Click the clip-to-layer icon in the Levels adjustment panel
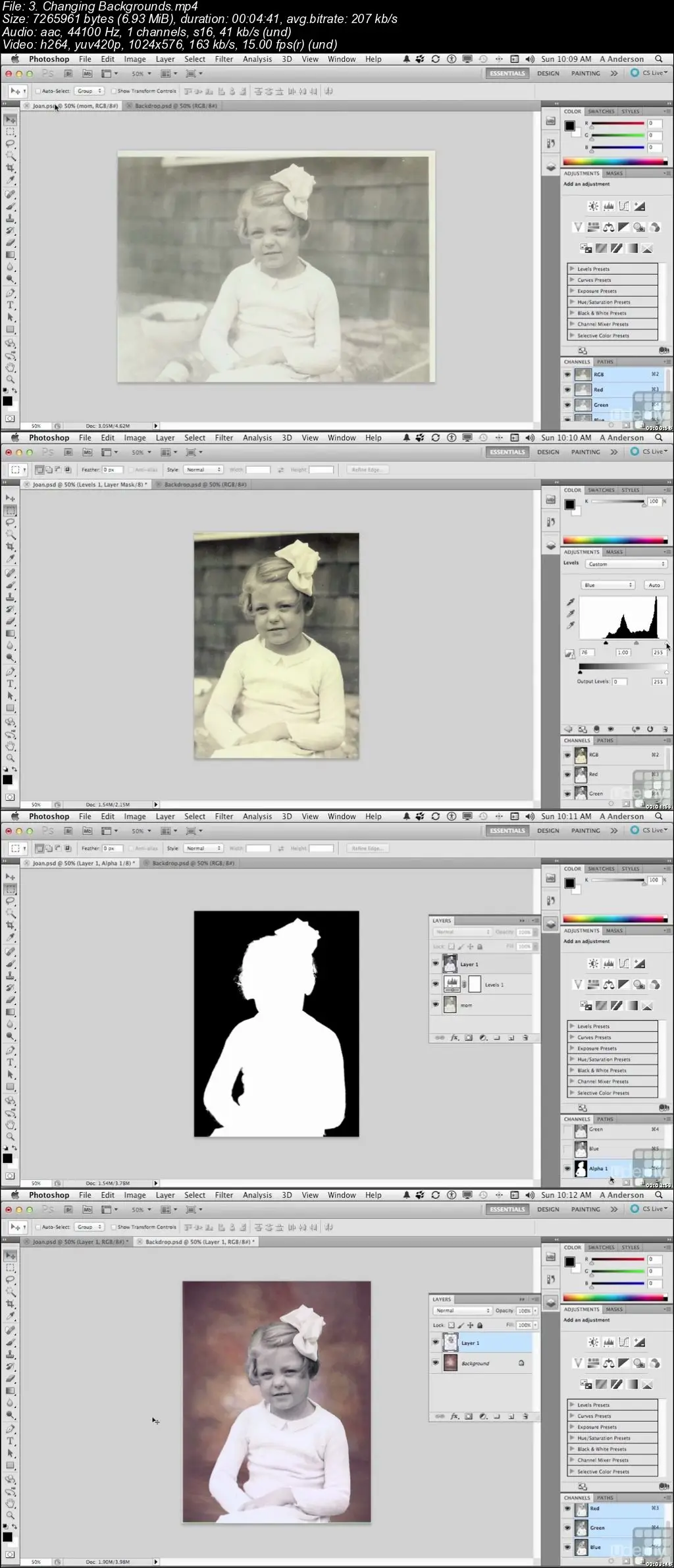The width and height of the screenshot is (674, 1568). (597, 729)
